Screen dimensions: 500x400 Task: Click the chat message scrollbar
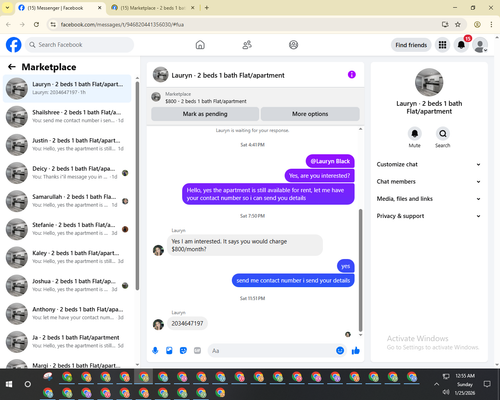[360, 270]
